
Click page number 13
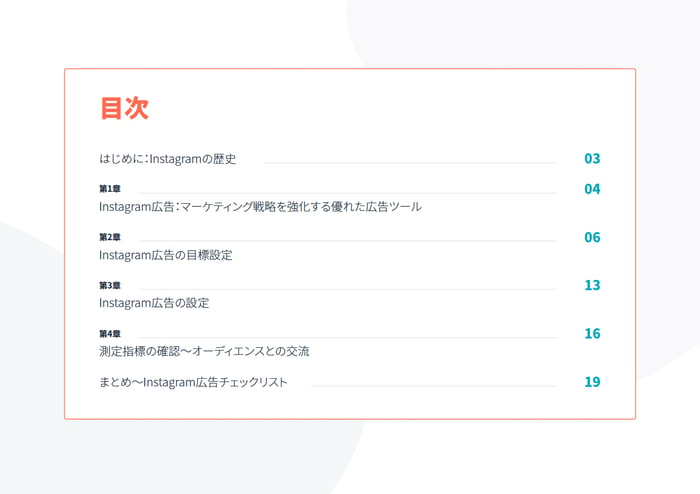592,285
